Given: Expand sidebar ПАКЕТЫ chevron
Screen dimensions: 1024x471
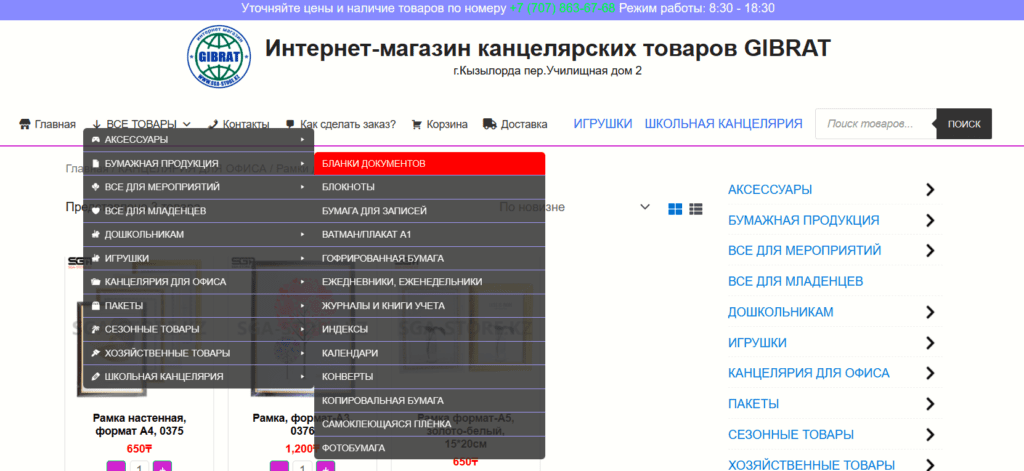Looking at the screenshot, I should [931, 404].
